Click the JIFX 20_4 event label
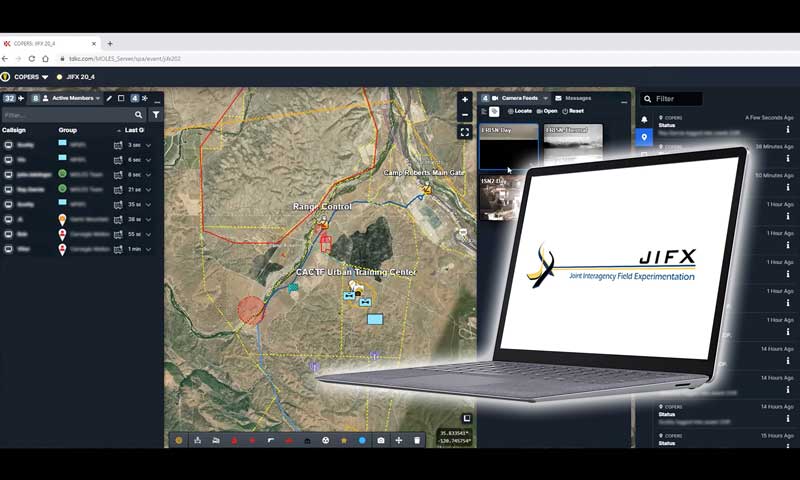Image resolution: width=800 pixels, height=480 pixels. (x=80, y=77)
